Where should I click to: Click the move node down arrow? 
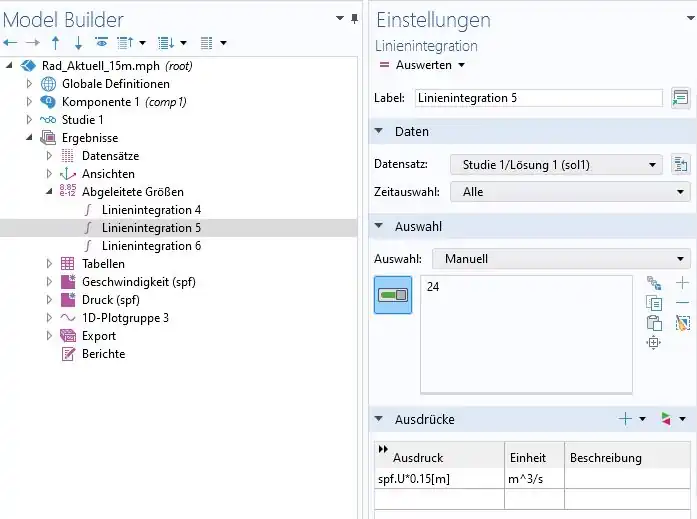tap(77, 43)
